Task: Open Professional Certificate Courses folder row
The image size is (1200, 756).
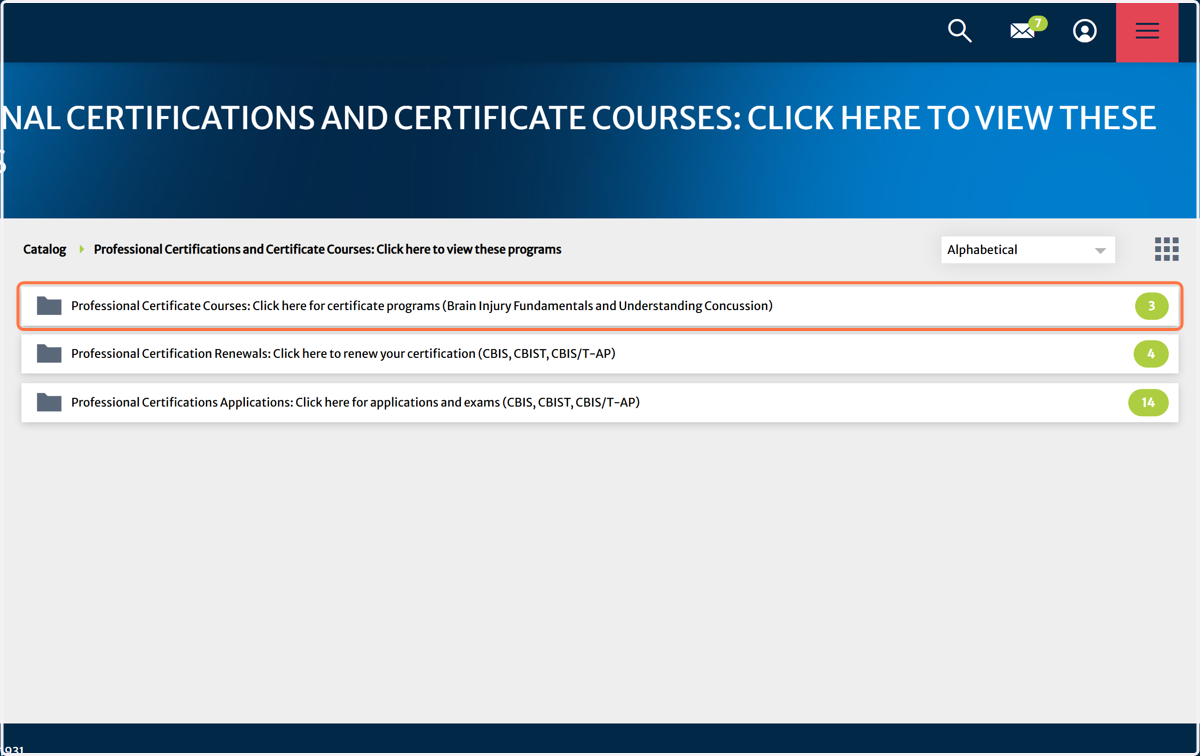Action: (600, 306)
